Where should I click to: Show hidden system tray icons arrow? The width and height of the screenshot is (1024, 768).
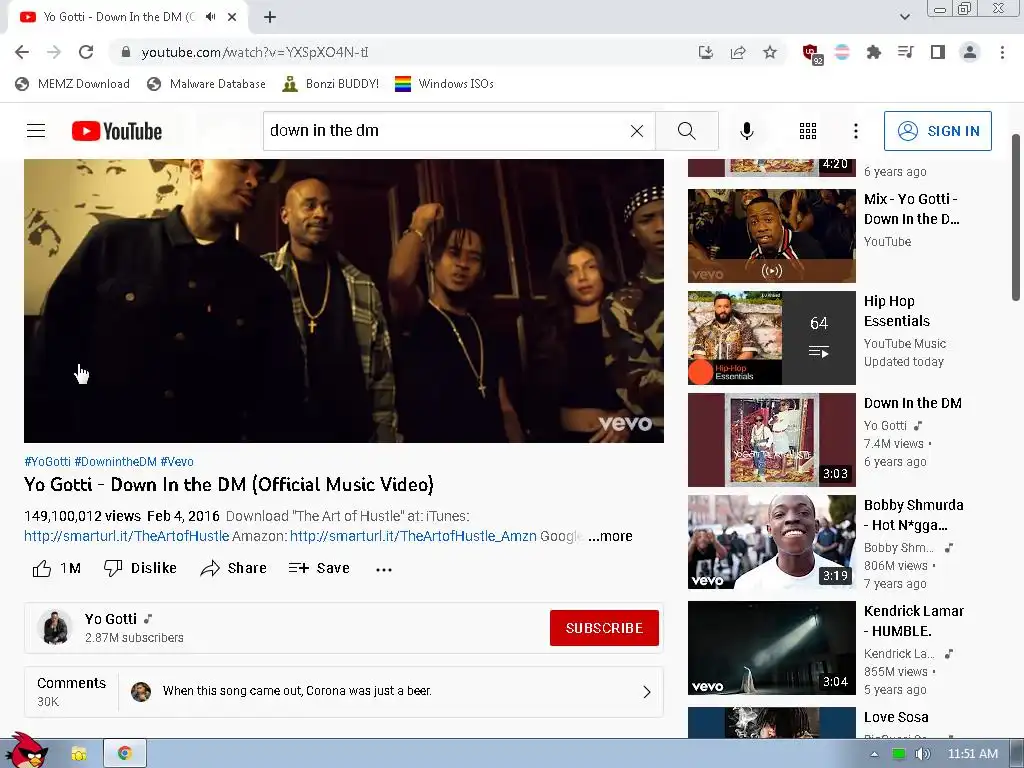tap(874, 754)
